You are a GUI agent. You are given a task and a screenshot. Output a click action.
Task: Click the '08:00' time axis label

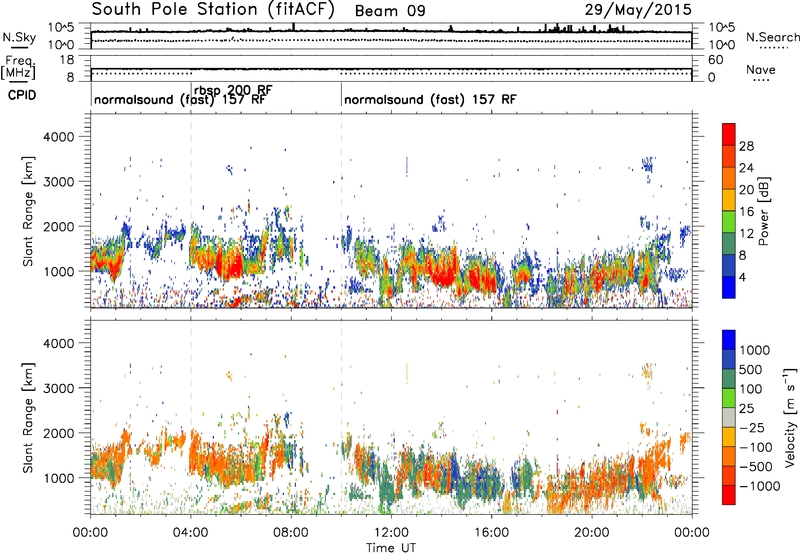pos(290,533)
